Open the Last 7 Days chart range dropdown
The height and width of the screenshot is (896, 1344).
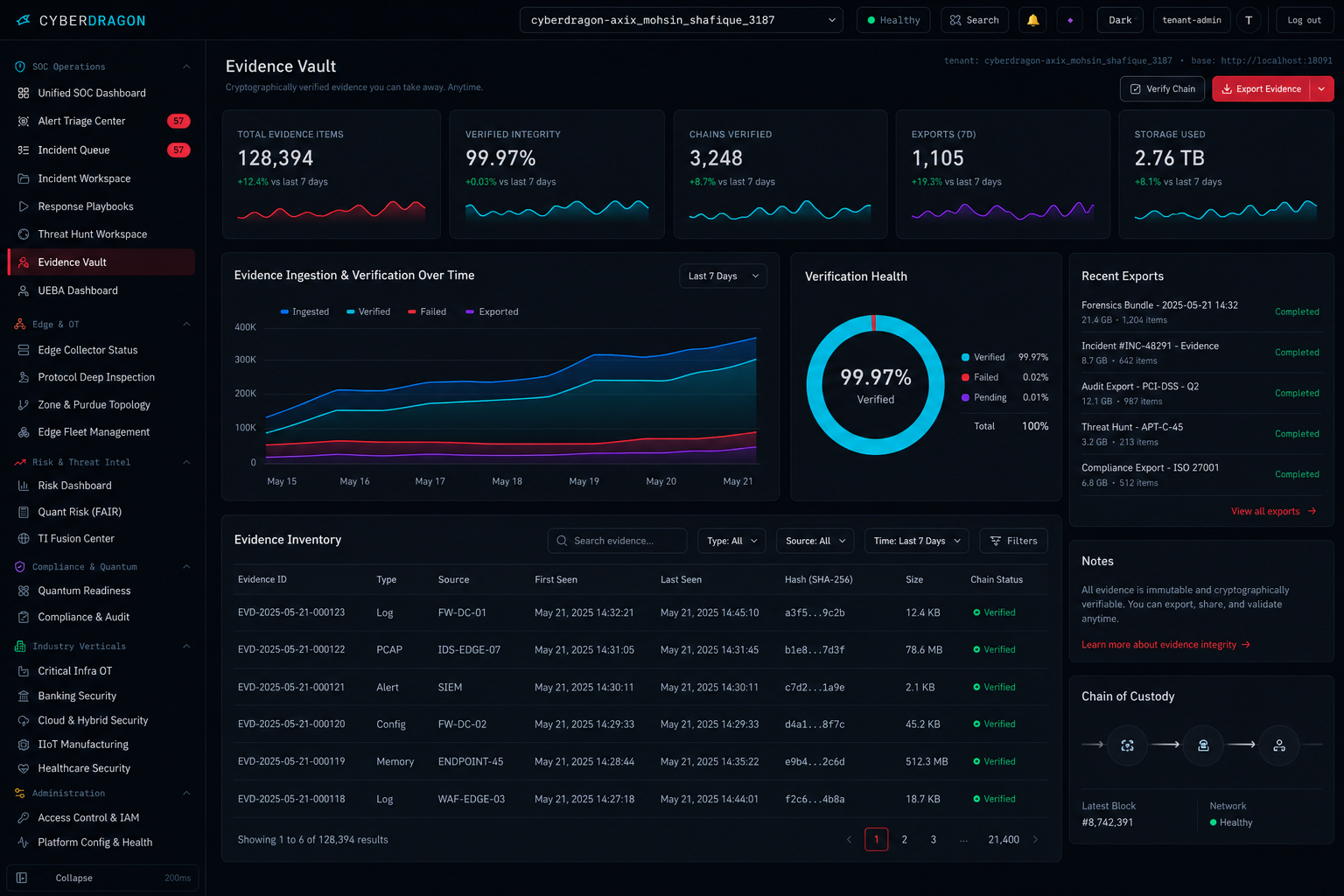724,276
